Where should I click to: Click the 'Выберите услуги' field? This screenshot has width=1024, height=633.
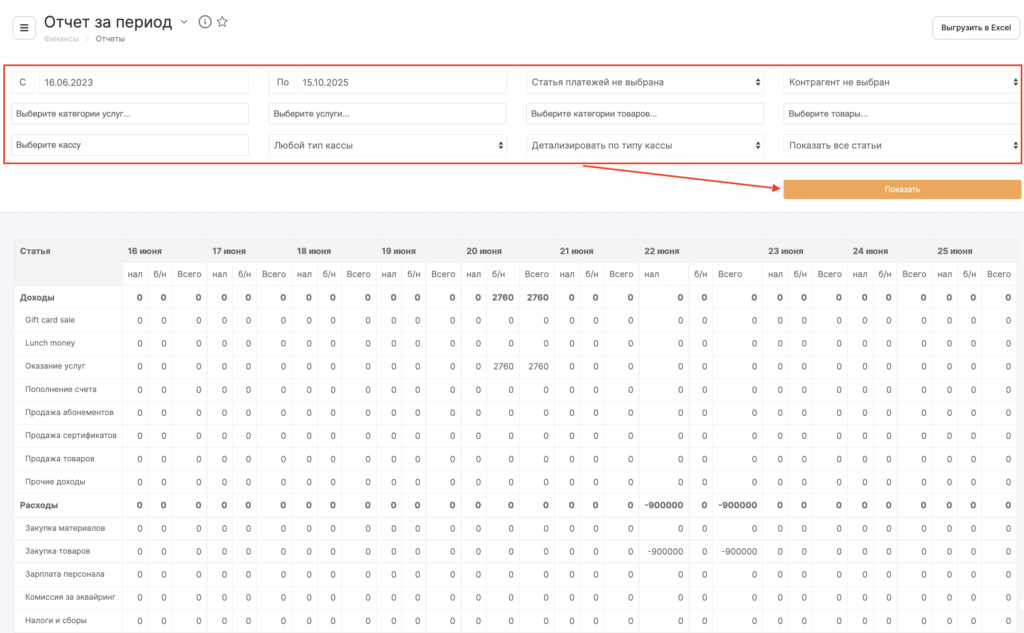(388, 114)
